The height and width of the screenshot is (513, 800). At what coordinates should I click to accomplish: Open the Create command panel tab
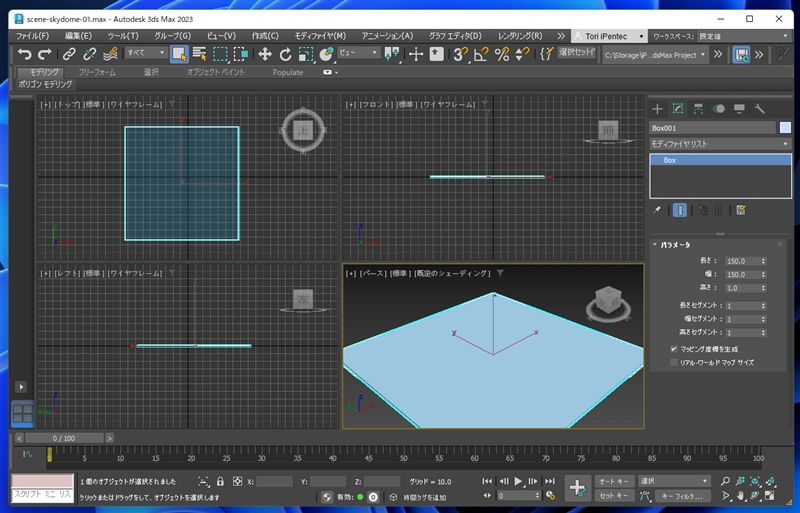coord(657,109)
